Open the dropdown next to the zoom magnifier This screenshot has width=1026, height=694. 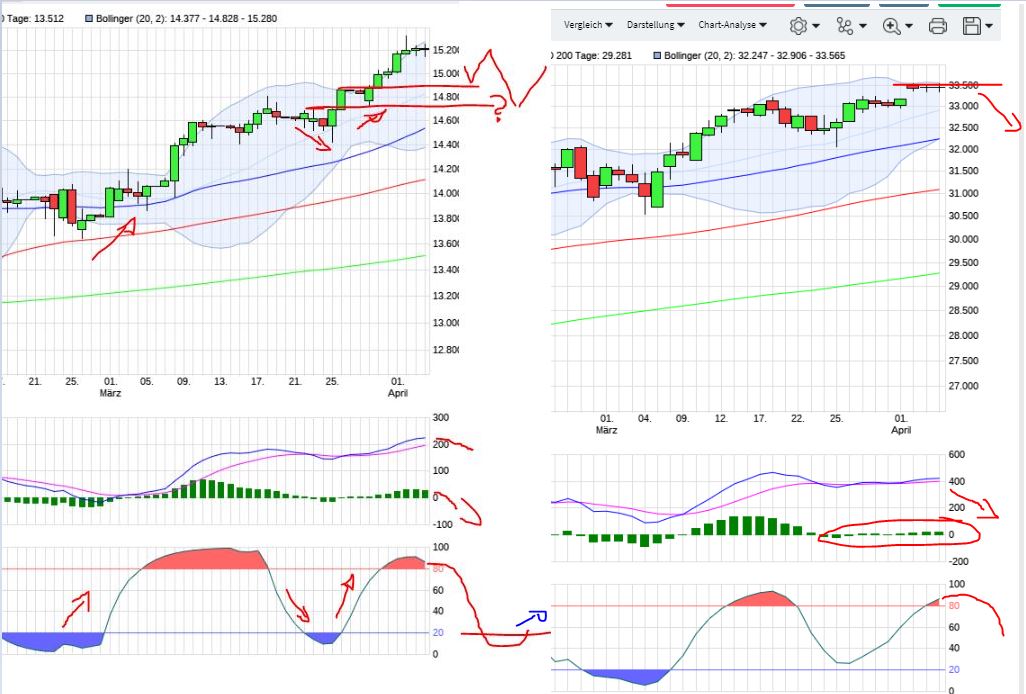(910, 26)
